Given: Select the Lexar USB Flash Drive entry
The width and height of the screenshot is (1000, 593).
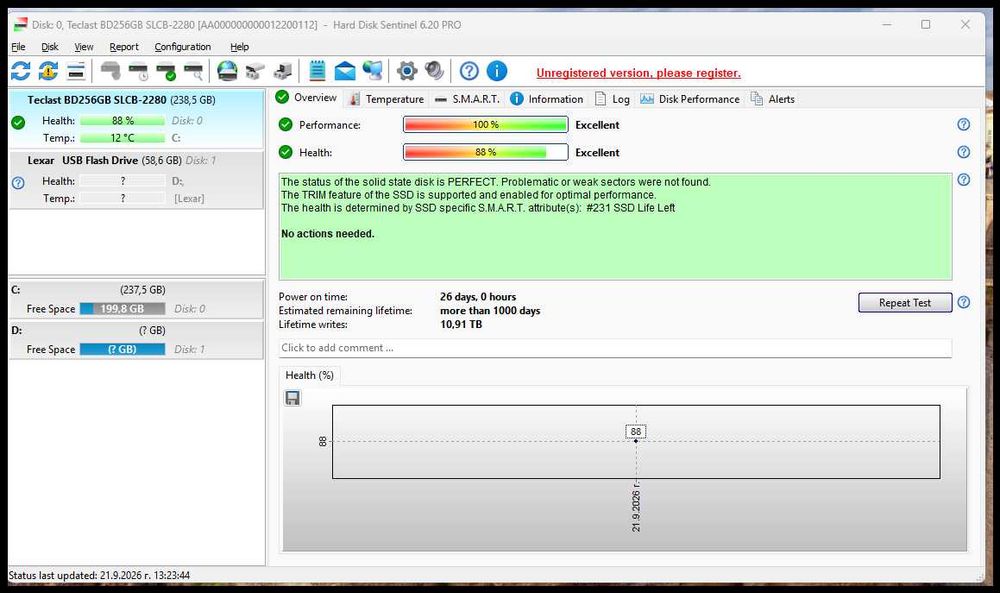Looking at the screenshot, I should click(x=136, y=179).
